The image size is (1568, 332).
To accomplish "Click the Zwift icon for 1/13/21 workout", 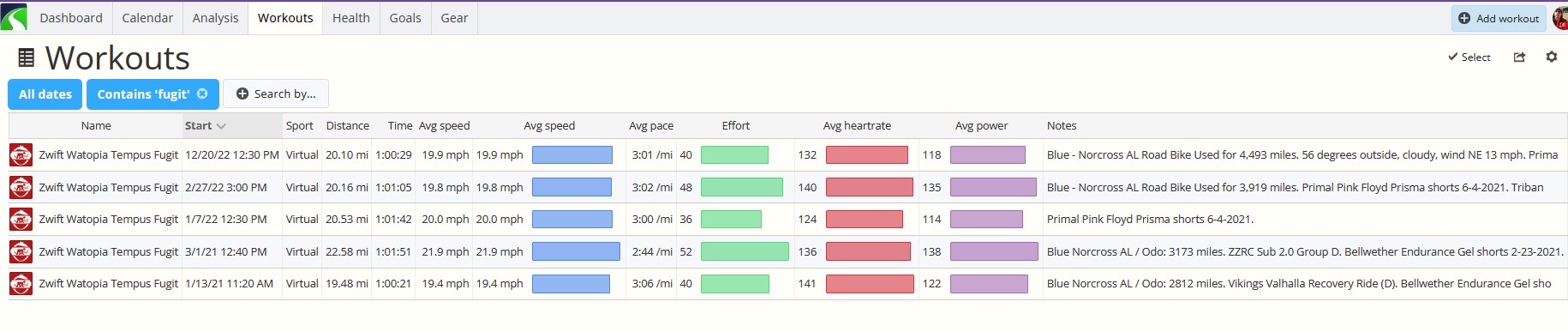I will tap(21, 283).
